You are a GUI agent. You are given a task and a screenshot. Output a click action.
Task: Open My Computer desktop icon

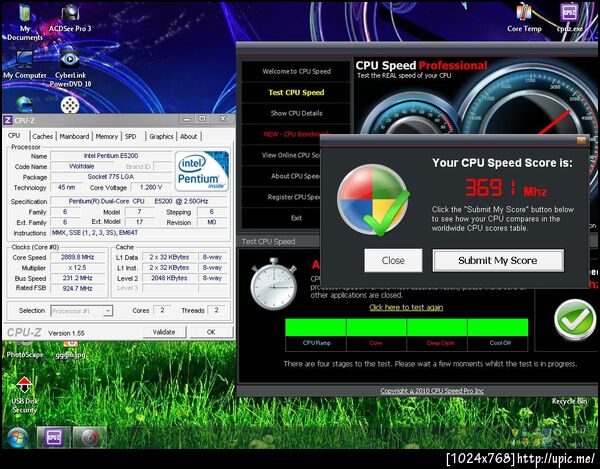click(x=24, y=64)
